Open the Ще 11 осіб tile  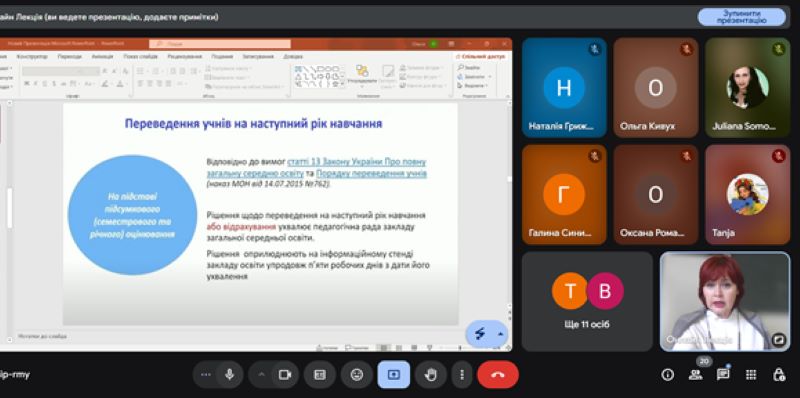click(587, 301)
